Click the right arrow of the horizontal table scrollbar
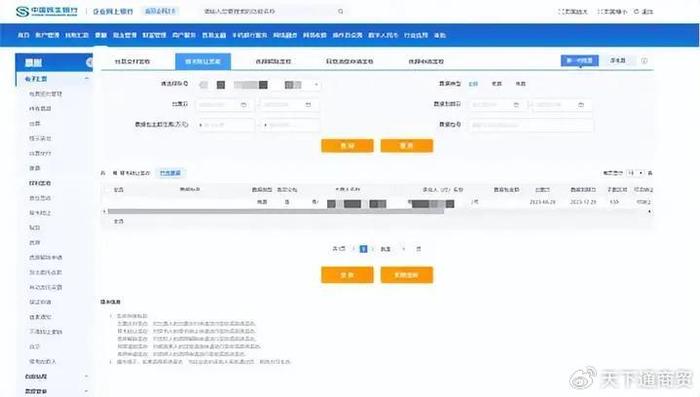This screenshot has height=397, width=700. pos(650,211)
